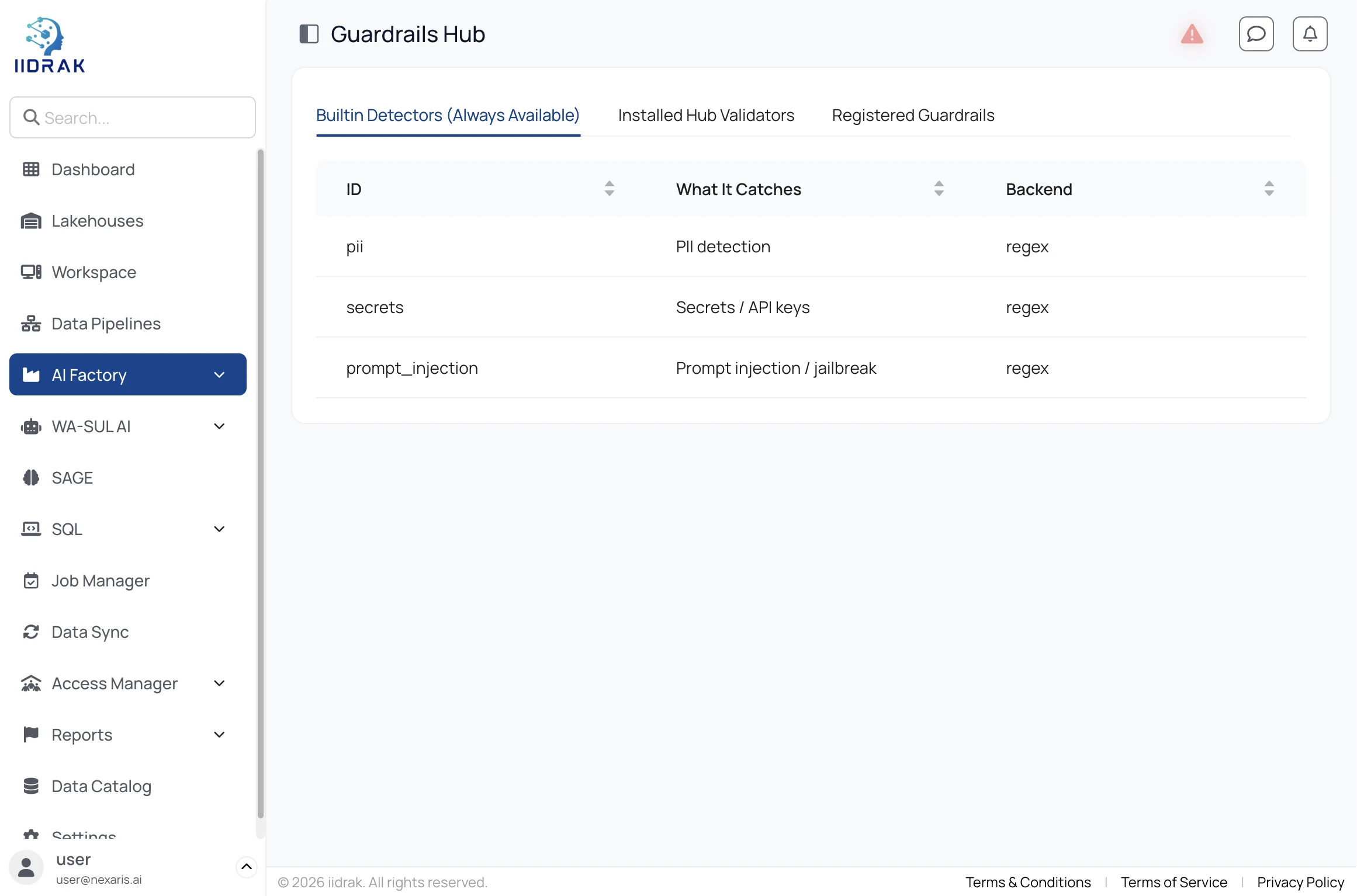Click 'Secrets / API keys' cell
The width and height of the screenshot is (1357, 896).
743,307
